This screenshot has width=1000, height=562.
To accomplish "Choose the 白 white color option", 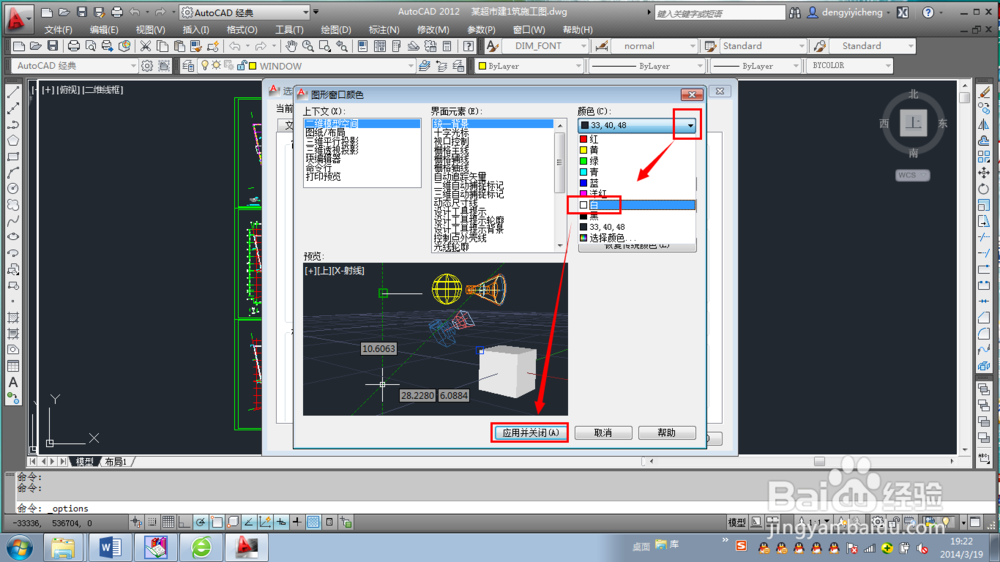I will tap(636, 205).
